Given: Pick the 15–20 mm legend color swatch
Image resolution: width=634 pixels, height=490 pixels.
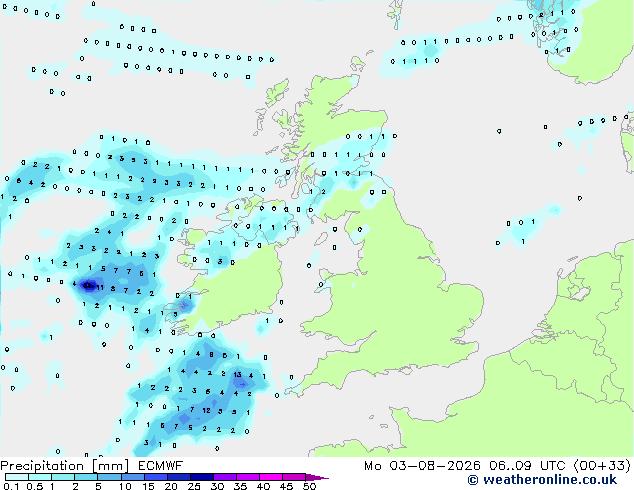Looking at the screenshot, I should 155,477.
